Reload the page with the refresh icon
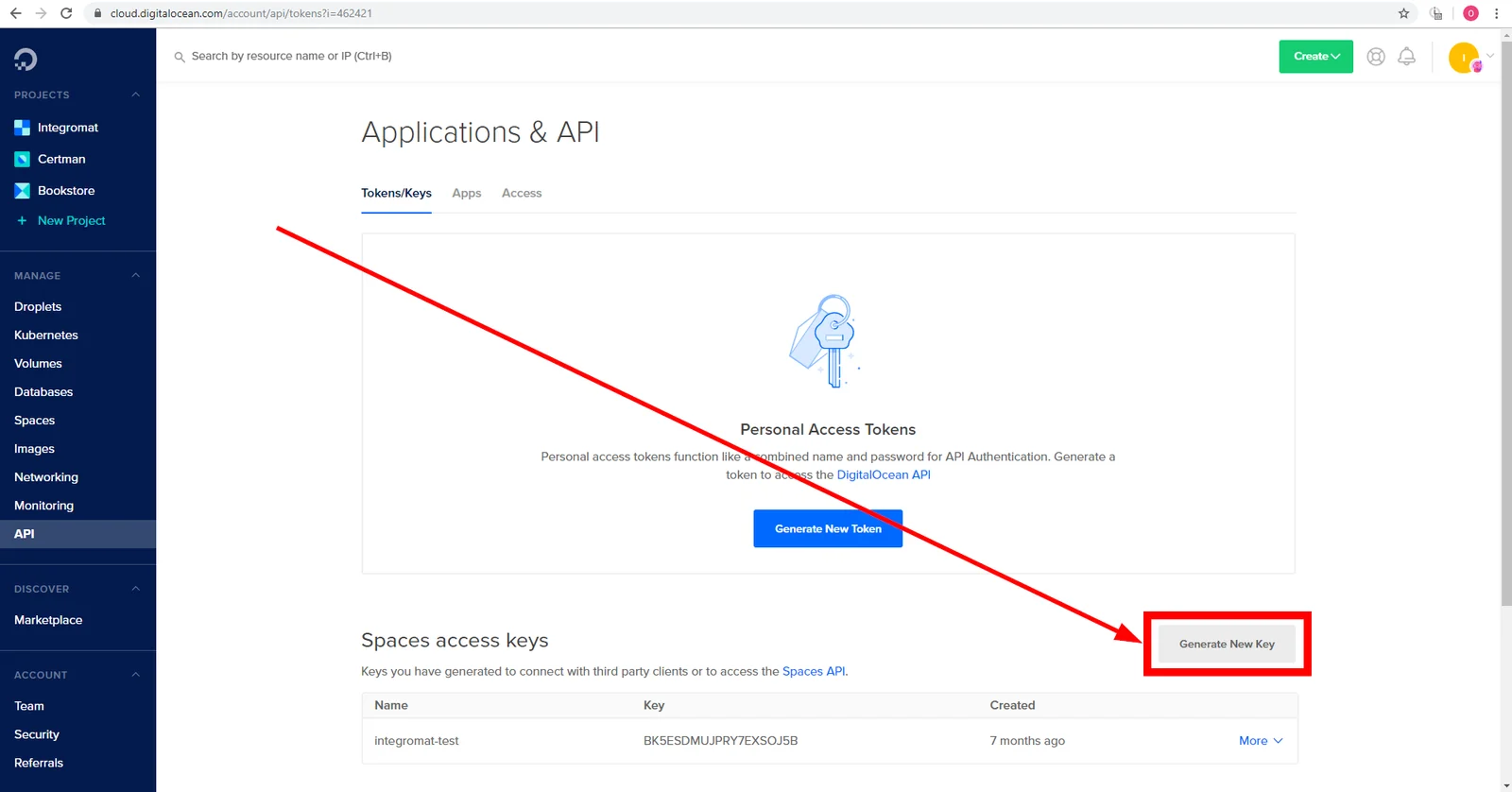This screenshot has width=1512, height=792. point(66,13)
